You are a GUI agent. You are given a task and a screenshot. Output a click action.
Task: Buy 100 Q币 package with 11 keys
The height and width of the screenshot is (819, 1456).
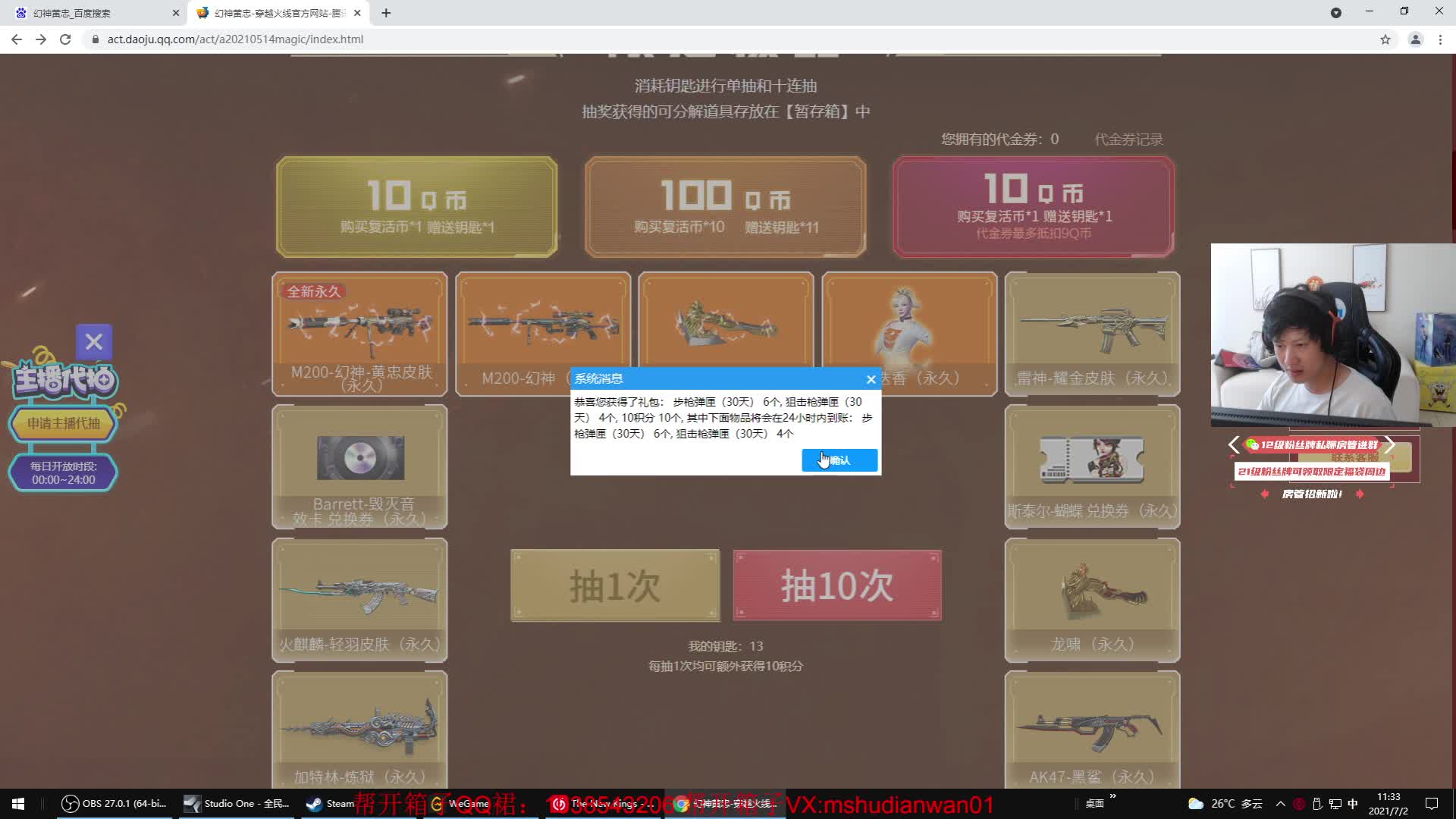coord(726,206)
